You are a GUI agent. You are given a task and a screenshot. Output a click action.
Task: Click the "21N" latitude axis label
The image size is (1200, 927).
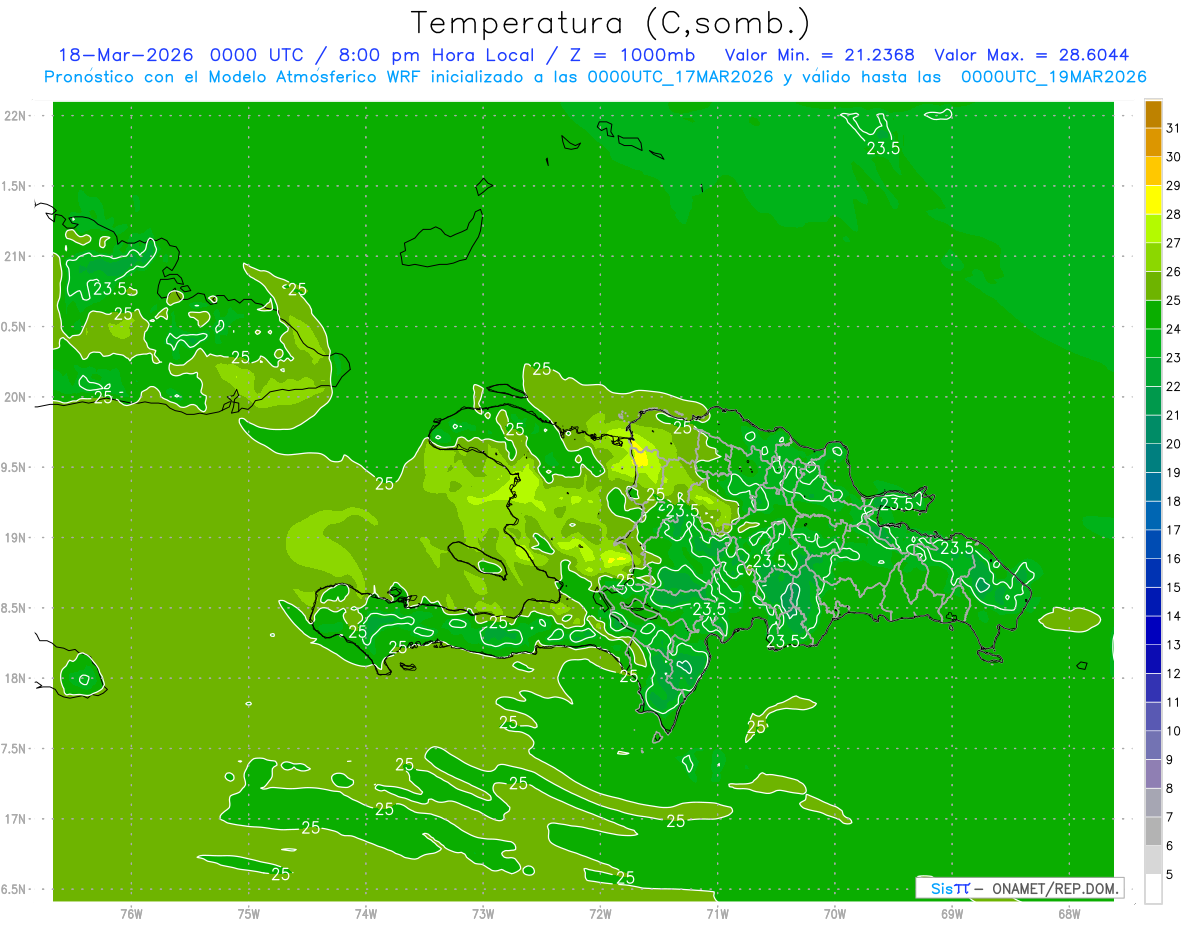tap(15, 256)
